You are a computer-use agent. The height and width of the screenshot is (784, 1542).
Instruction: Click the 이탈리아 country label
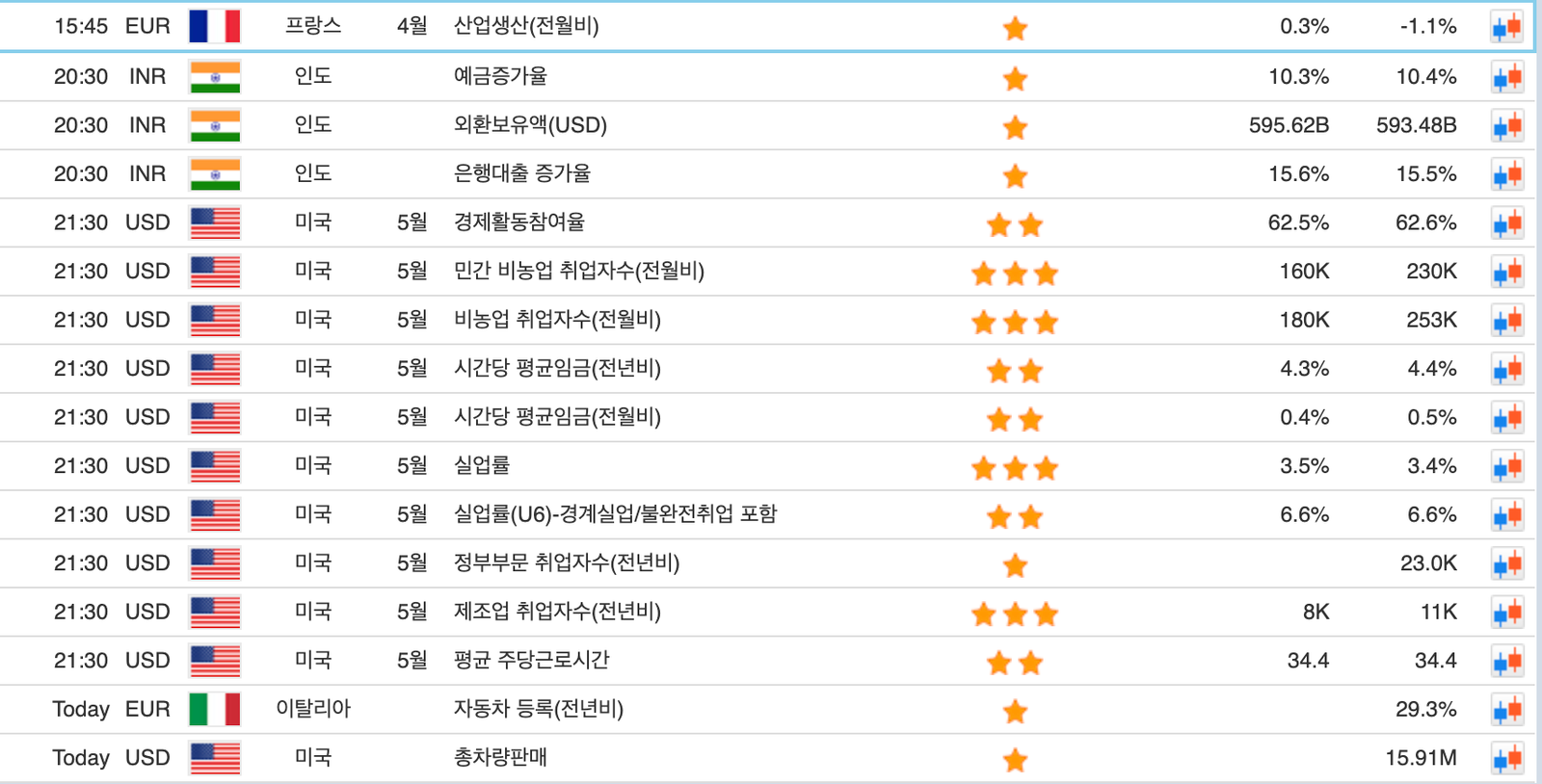pyautogui.click(x=313, y=709)
